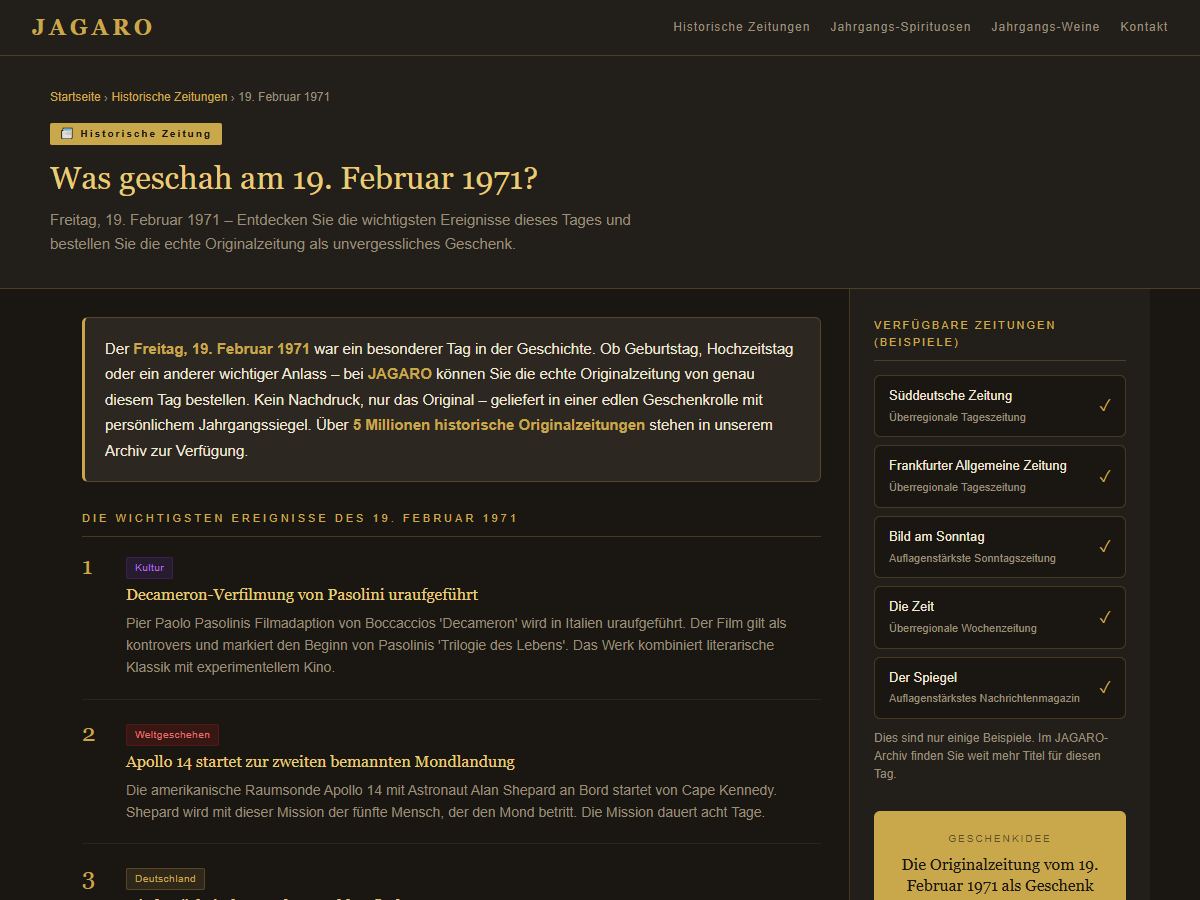Open Jahrgangs-Spirituosen nav menu item
The image size is (1200, 900).
pyautogui.click(x=900, y=27)
